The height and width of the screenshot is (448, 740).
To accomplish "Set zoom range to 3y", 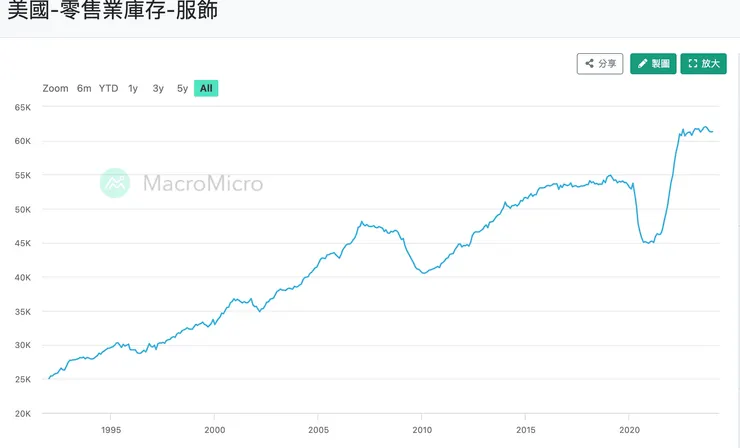I will (158, 88).
